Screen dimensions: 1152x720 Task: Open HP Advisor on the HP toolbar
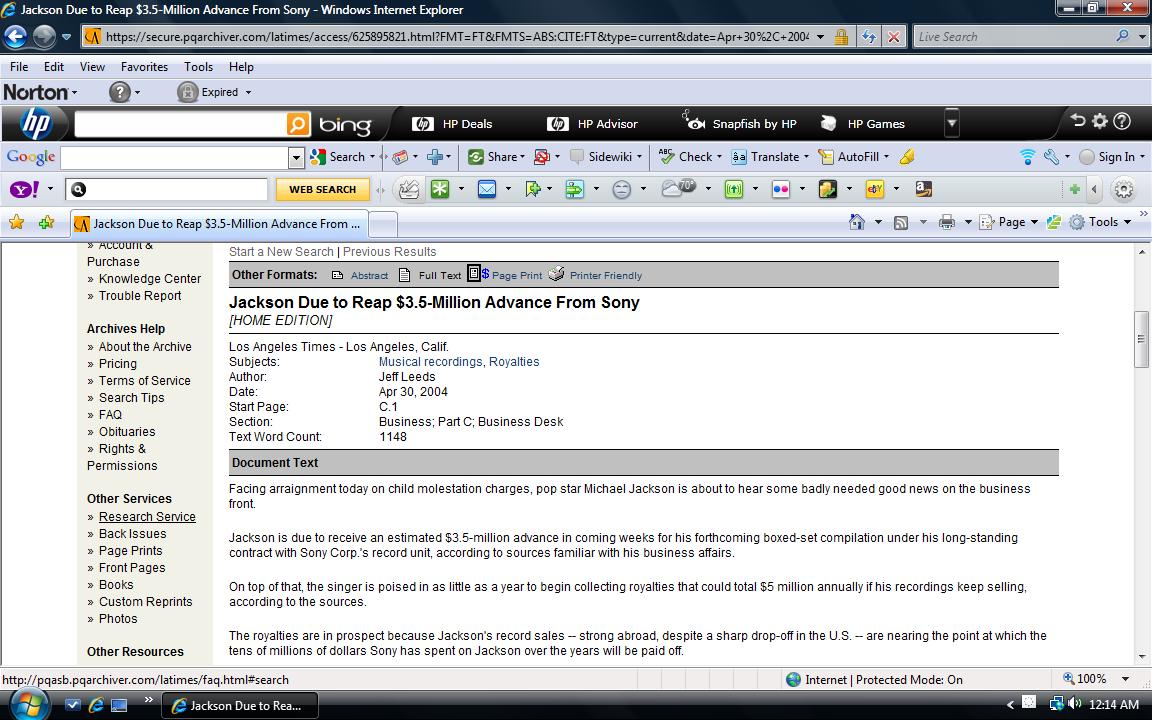point(592,124)
